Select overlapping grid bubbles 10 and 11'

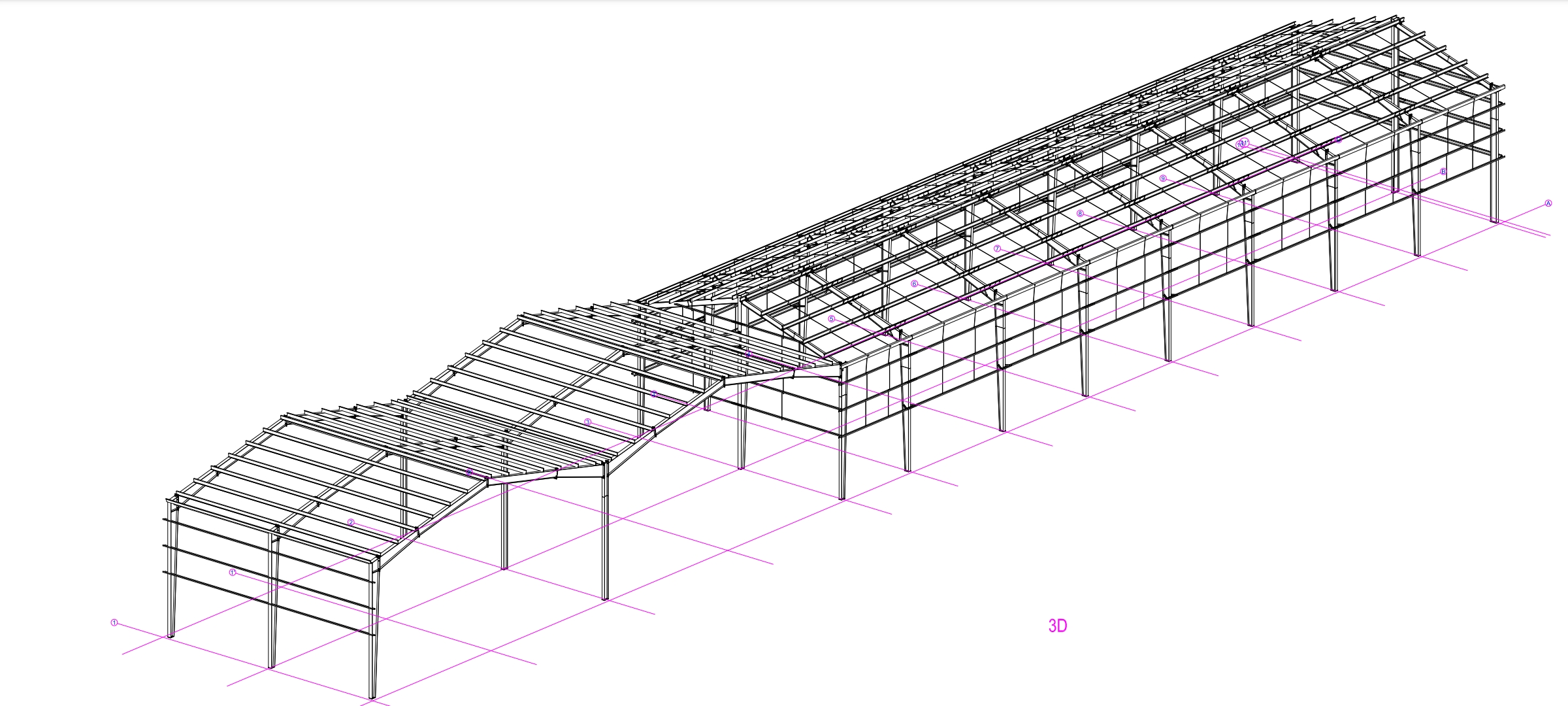[1242, 143]
